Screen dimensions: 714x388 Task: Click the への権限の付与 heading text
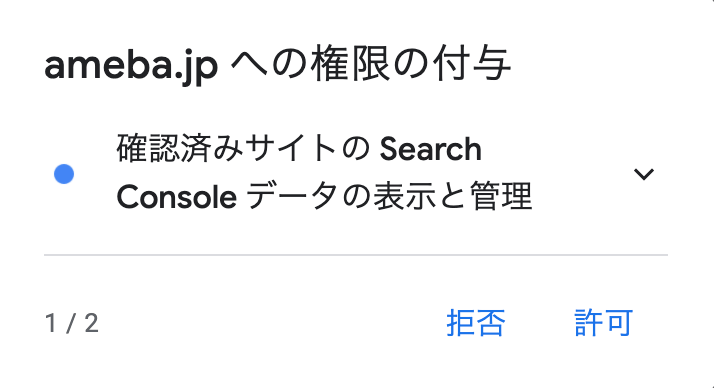click(x=371, y=65)
